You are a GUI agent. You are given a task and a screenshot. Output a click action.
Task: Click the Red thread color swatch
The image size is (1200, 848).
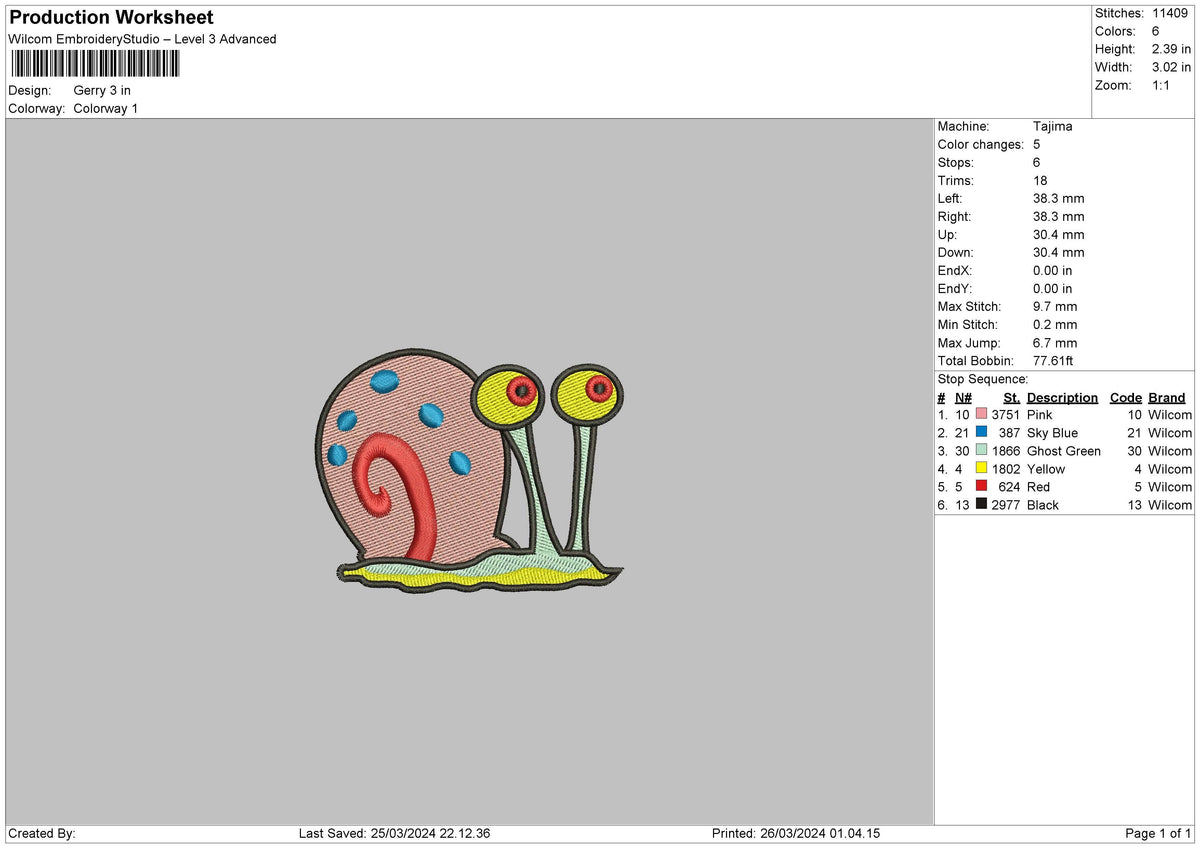click(x=981, y=486)
